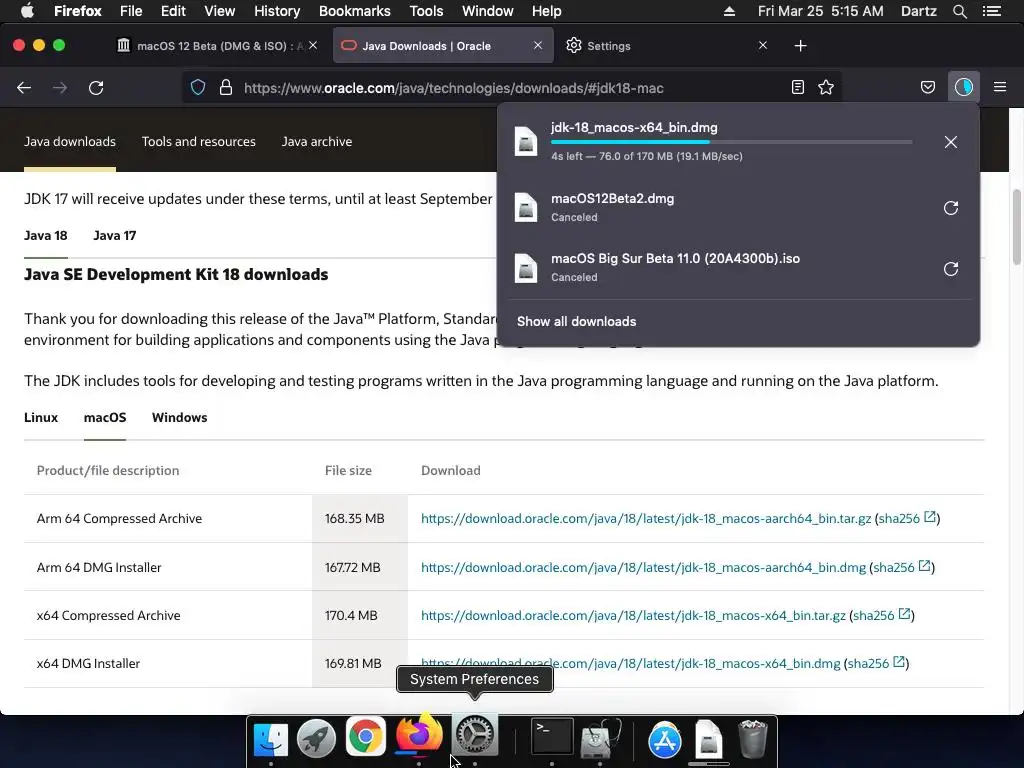The image size is (1024, 768).
Task: Download the macos-aarch64_bin.dmg link
Action: 643,568
